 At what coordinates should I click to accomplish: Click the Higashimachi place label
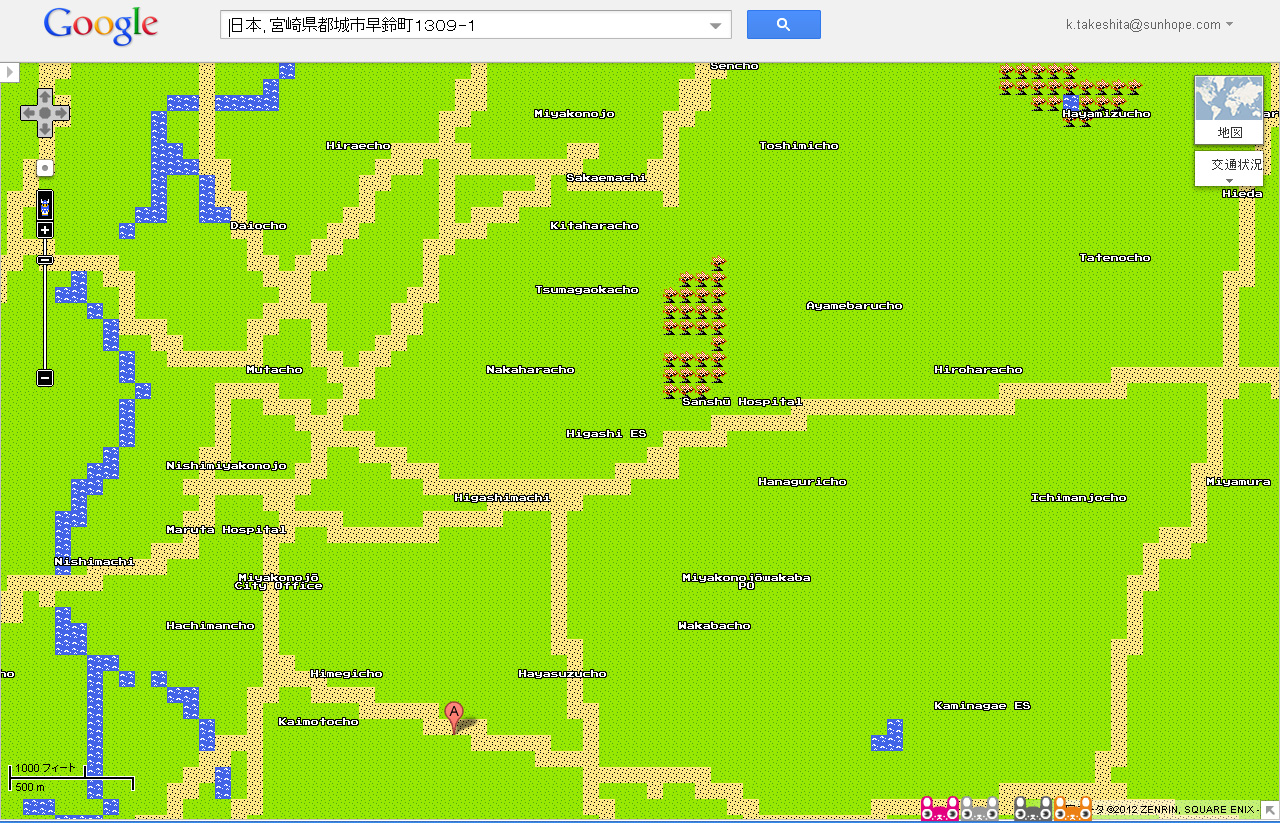coord(502,498)
